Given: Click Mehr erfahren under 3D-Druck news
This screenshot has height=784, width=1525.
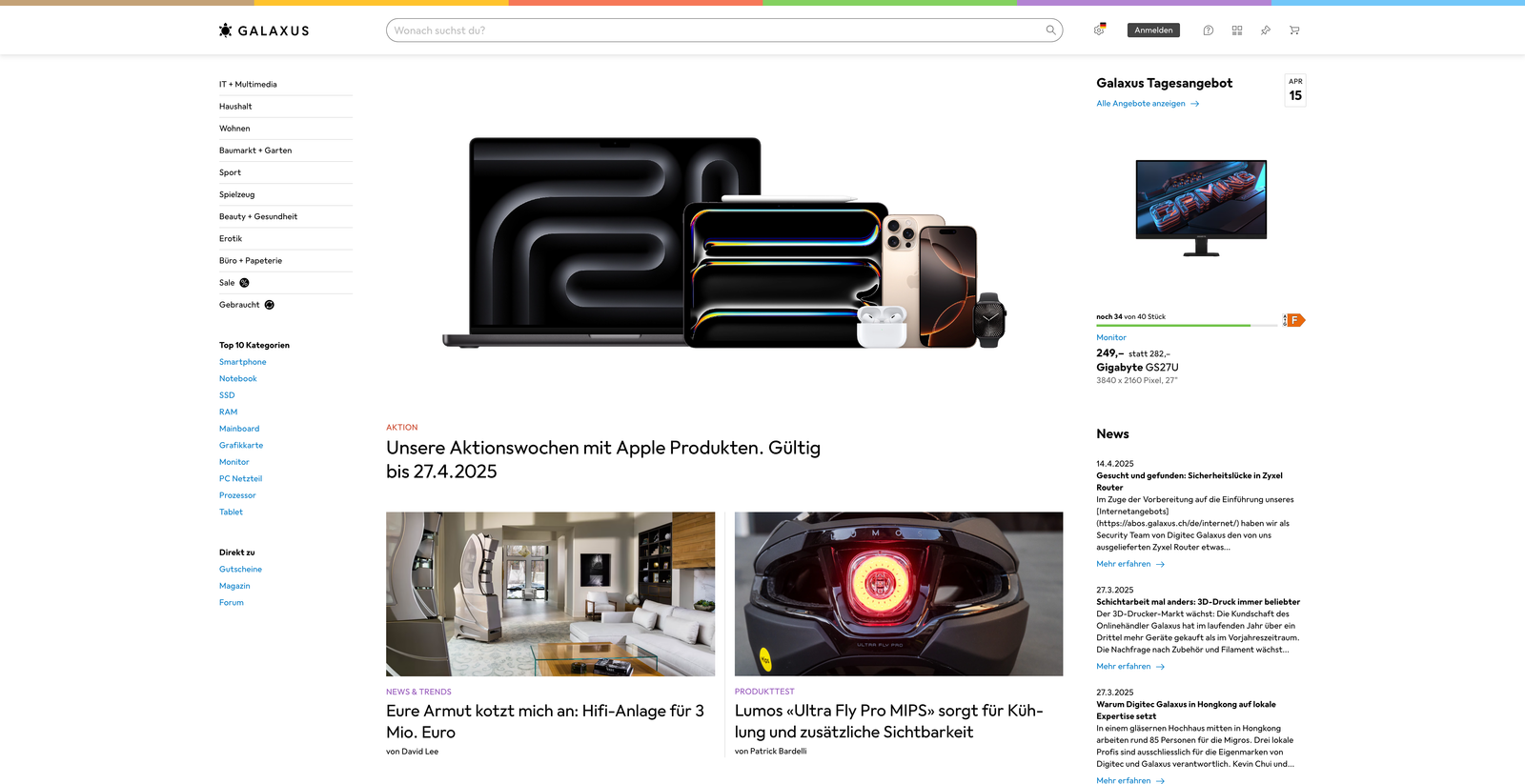Looking at the screenshot, I should coord(1124,667).
